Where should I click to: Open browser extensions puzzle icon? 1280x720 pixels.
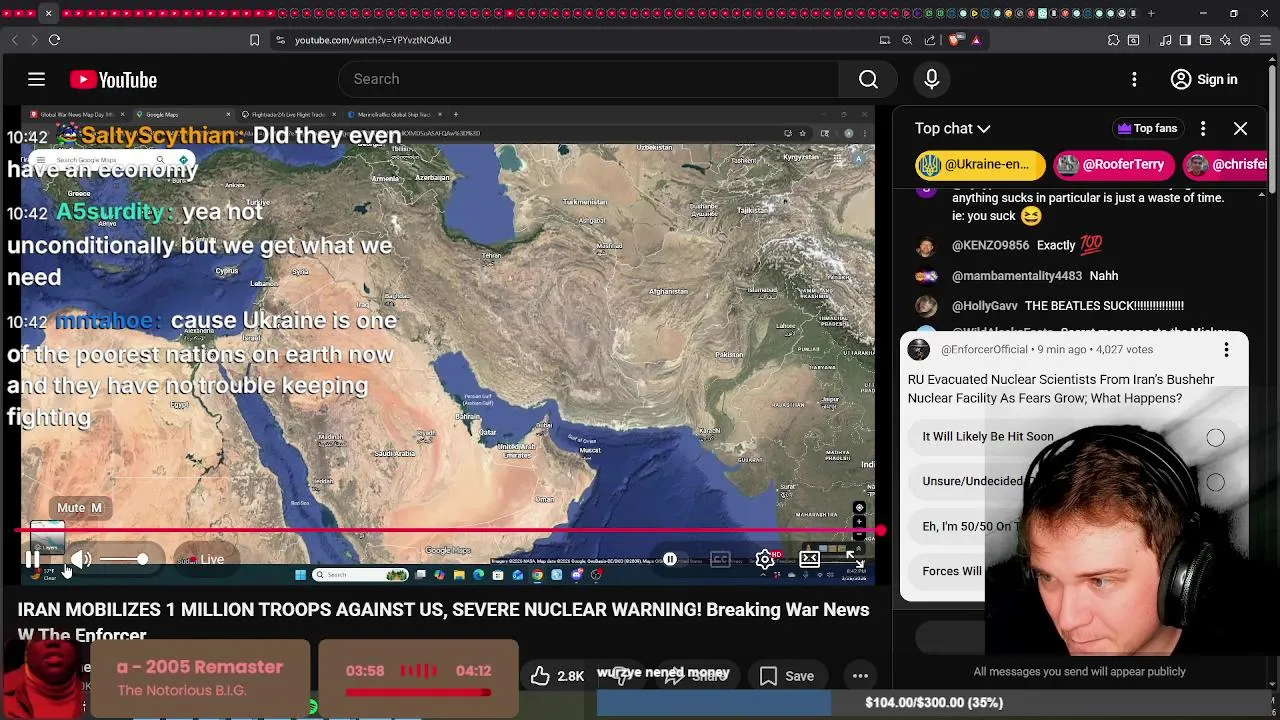click(1113, 40)
